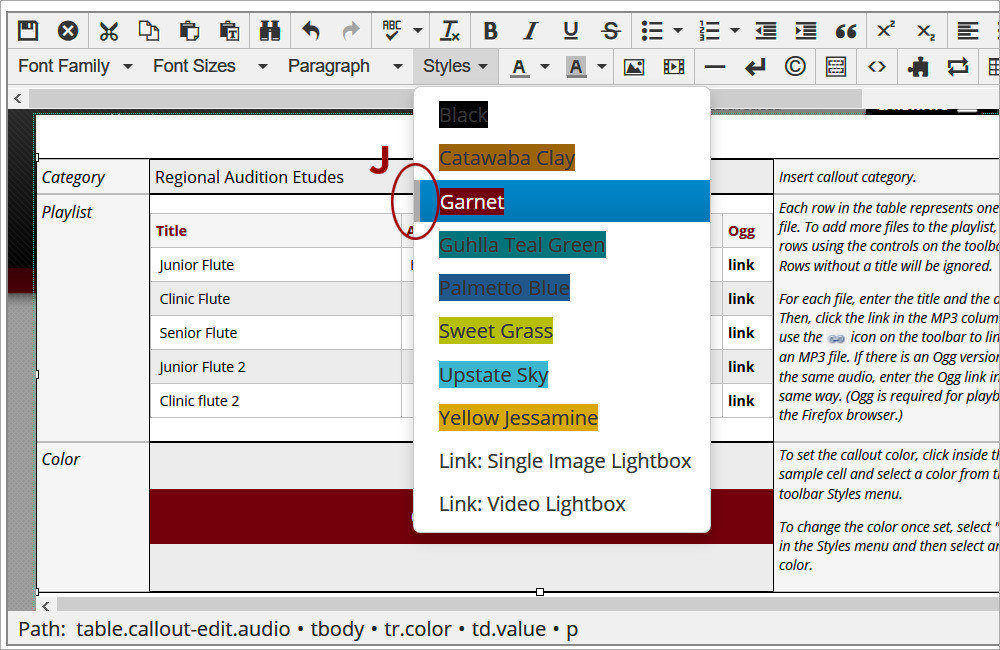Undo the last action
This screenshot has width=1000, height=650.
311,31
